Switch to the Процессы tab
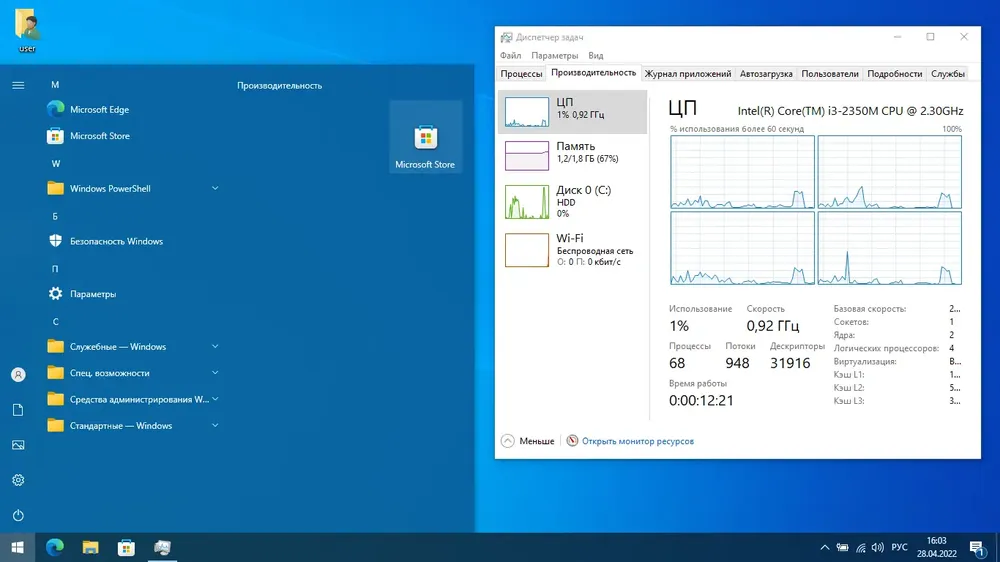Image resolution: width=1000 pixels, height=562 pixels. [521, 74]
